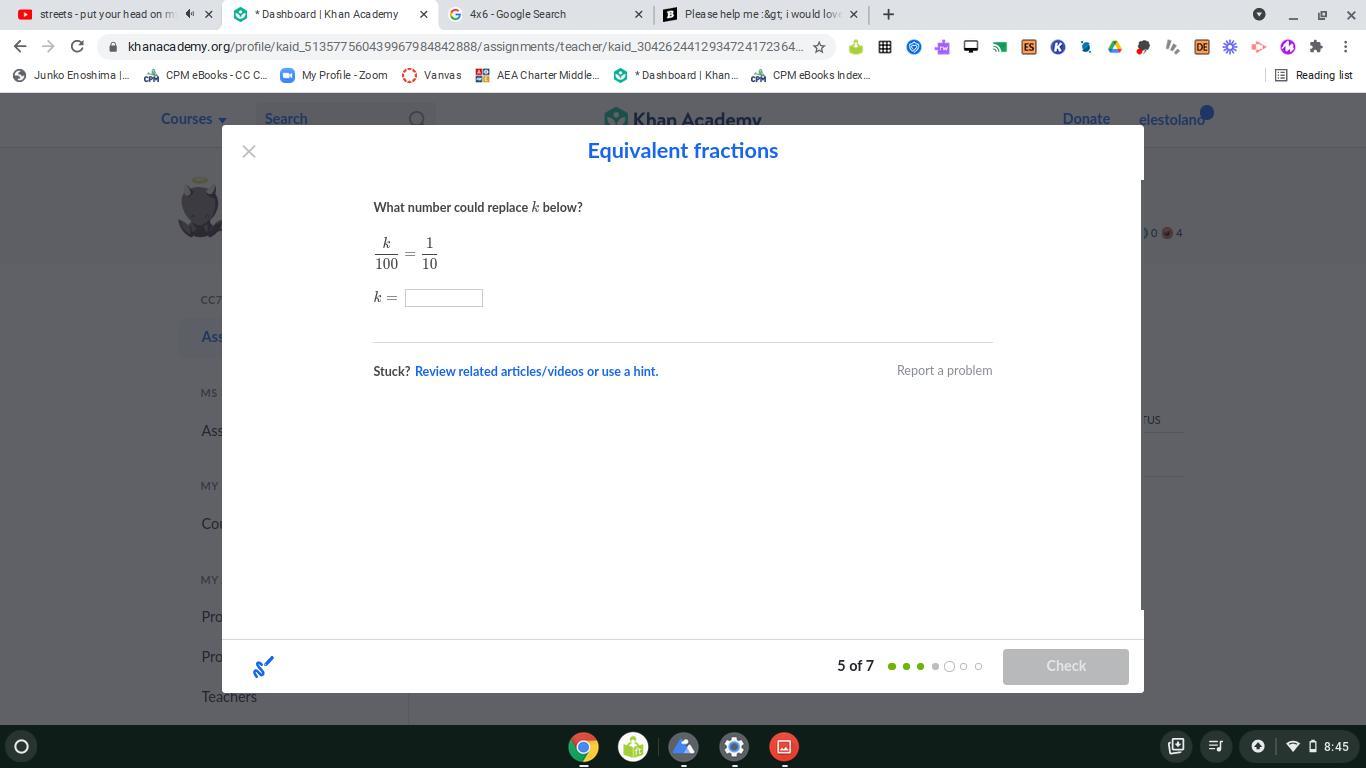
Task: Close the 4x6 Google Search tab
Action: (x=638, y=14)
